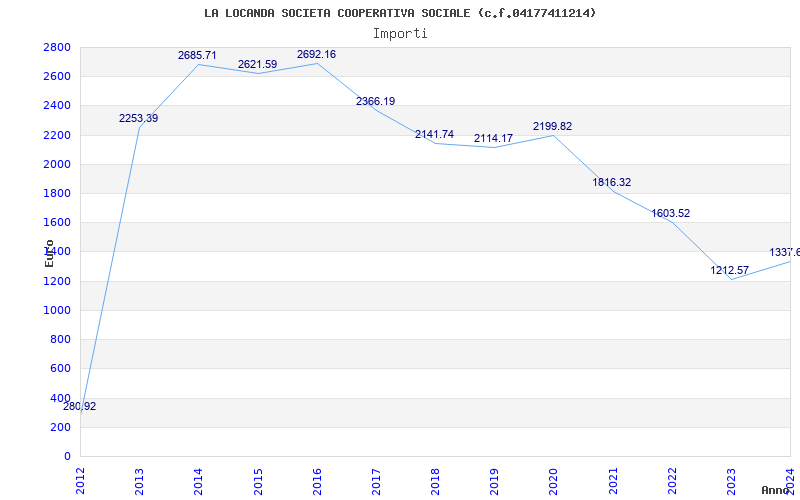800x500 pixels.
Task: Click x-axis year label 2018
Action: click(x=435, y=481)
